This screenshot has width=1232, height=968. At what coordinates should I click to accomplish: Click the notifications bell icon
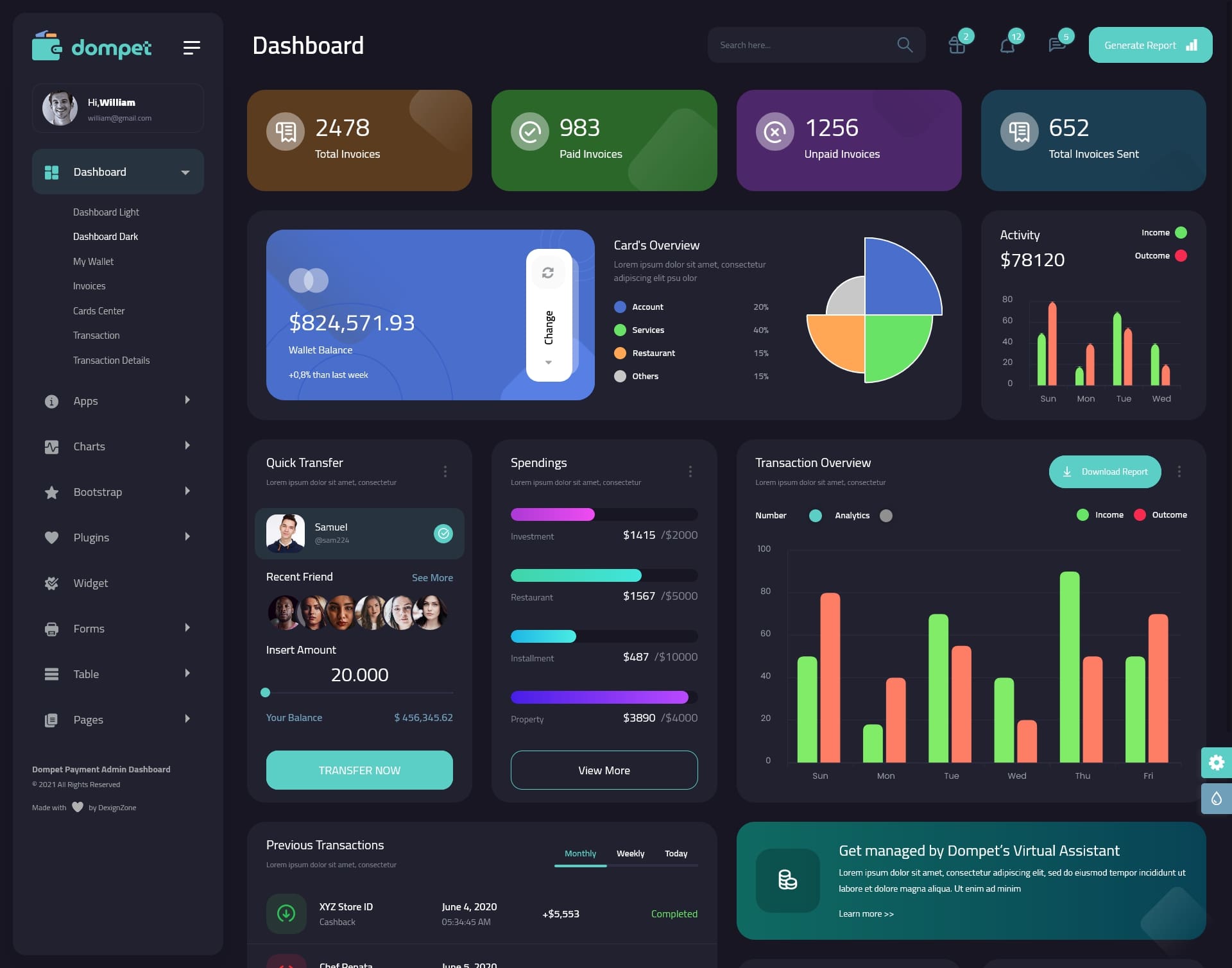[1006, 45]
